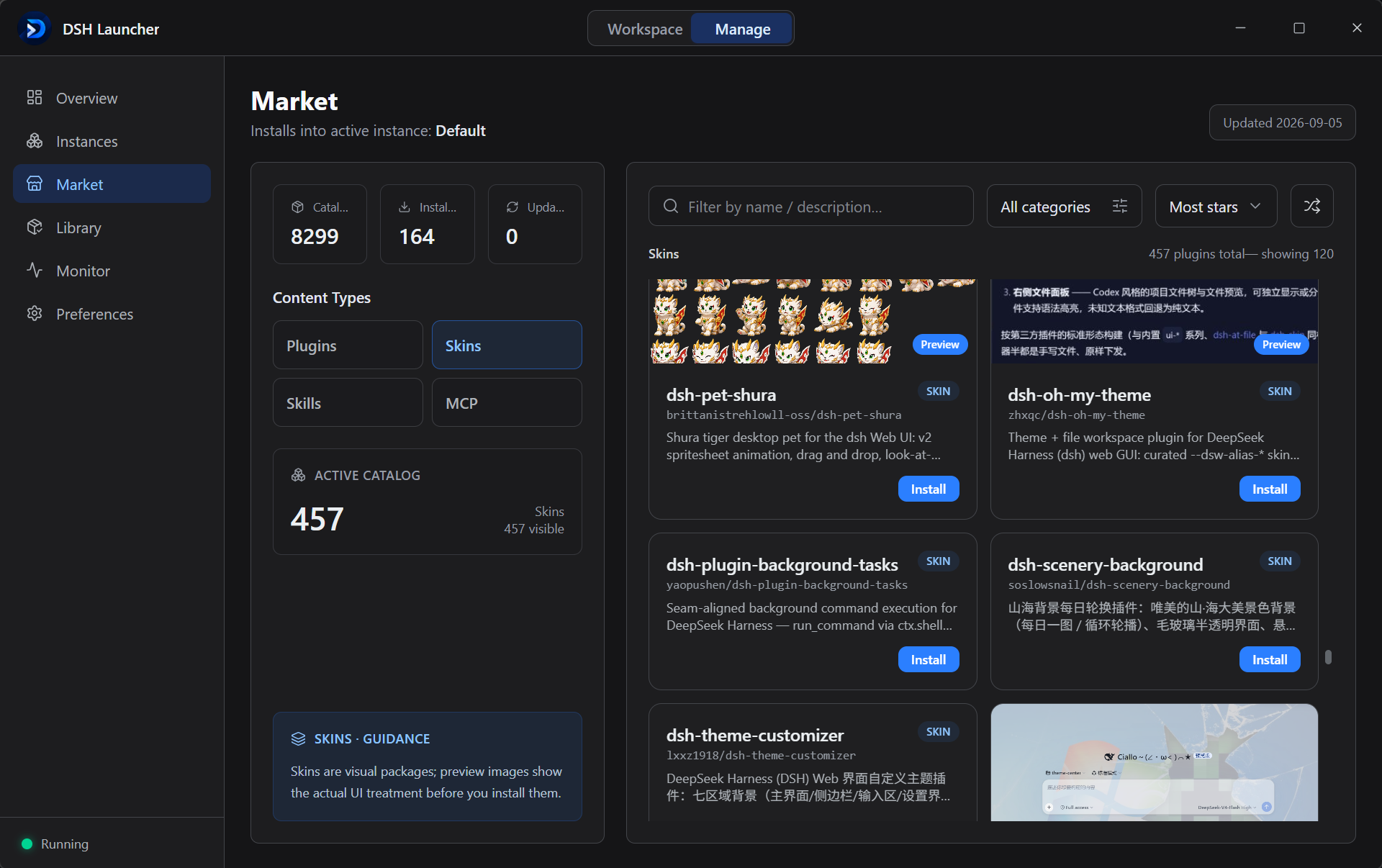Go to Monitor in the sidebar

tap(112, 270)
